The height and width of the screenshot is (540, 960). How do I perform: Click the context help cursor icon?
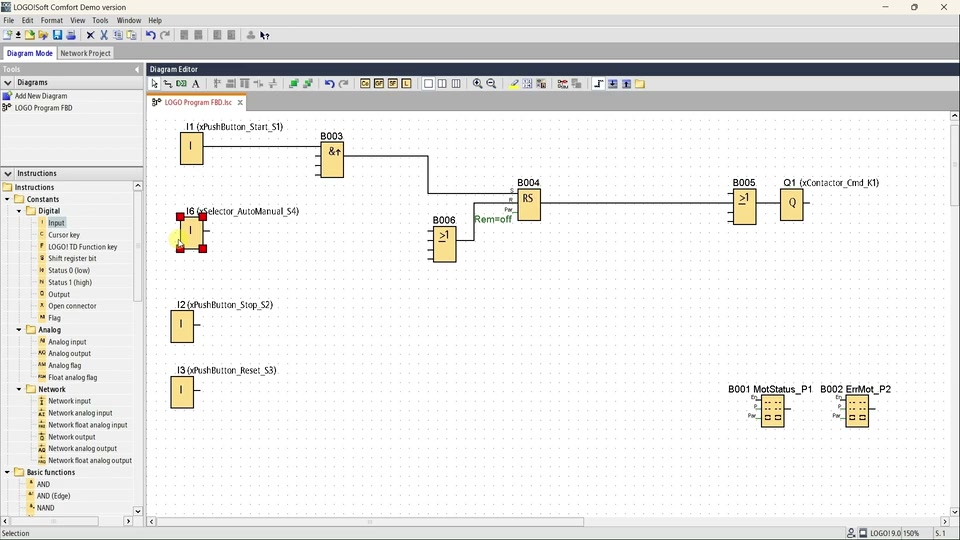265,35
